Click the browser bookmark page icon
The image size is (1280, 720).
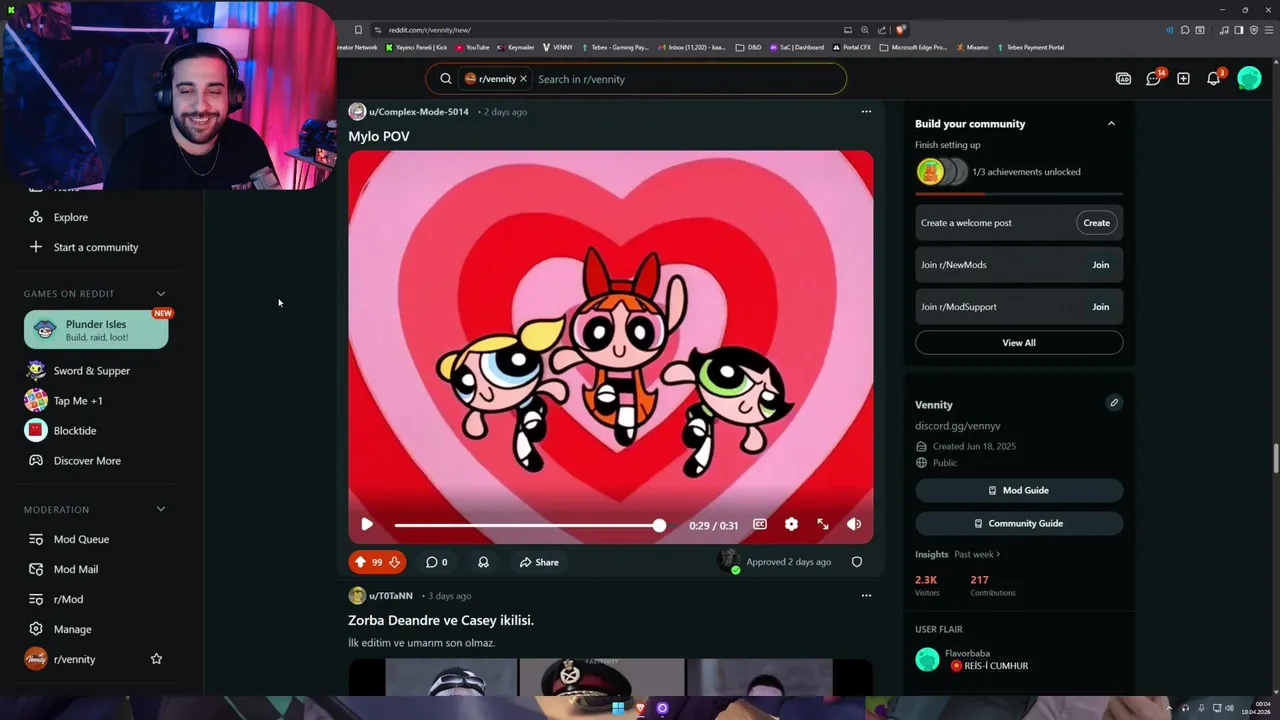pos(358,30)
